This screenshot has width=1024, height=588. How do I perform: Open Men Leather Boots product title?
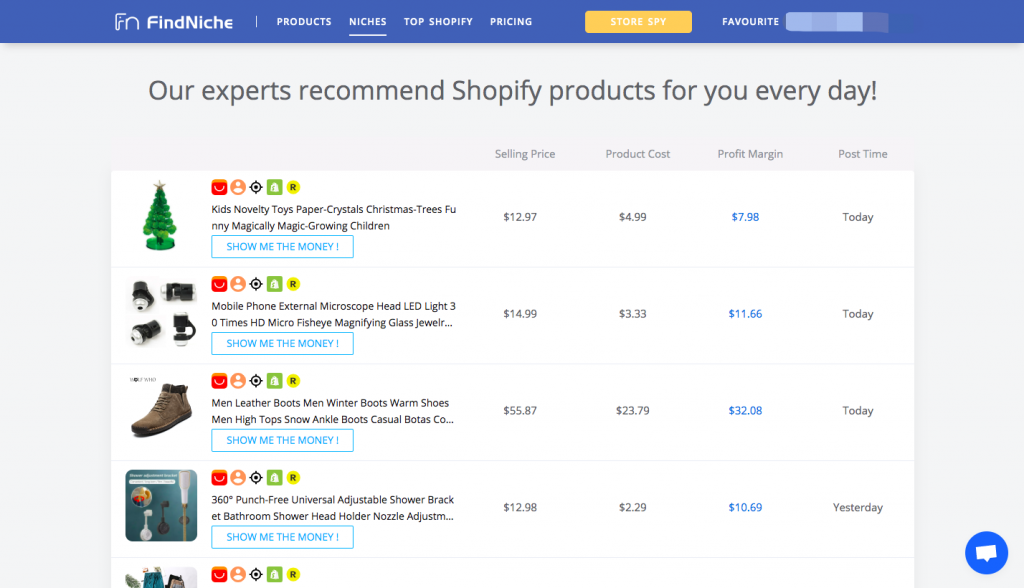(332, 411)
